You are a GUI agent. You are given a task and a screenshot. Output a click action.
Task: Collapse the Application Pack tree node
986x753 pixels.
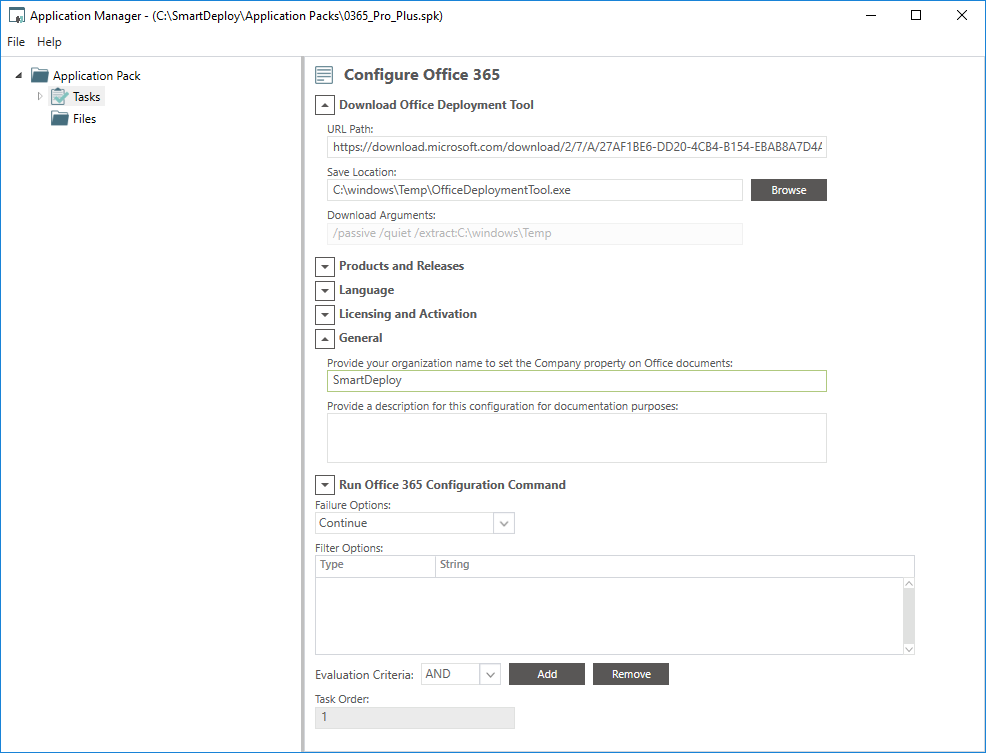19,76
